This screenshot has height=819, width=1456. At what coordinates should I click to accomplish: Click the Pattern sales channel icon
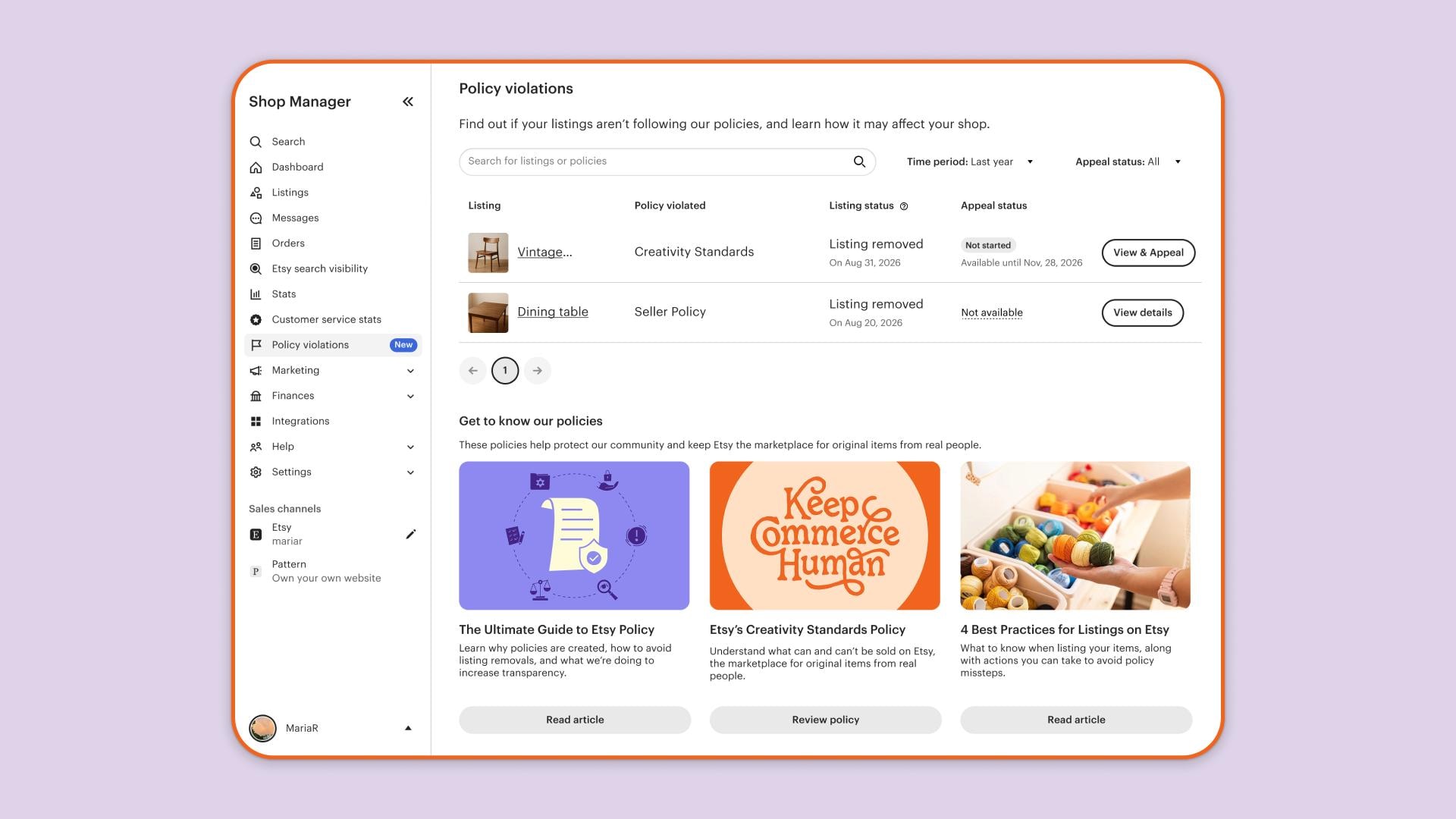click(256, 572)
